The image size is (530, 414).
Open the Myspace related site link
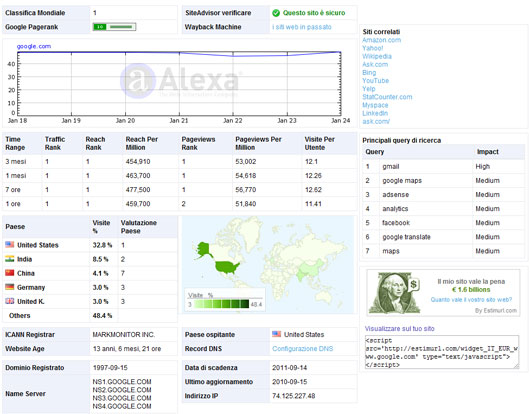coord(375,105)
